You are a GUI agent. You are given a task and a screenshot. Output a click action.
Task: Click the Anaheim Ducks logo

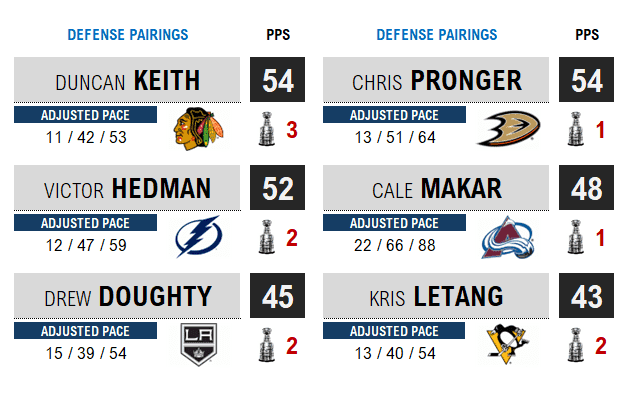508,128
